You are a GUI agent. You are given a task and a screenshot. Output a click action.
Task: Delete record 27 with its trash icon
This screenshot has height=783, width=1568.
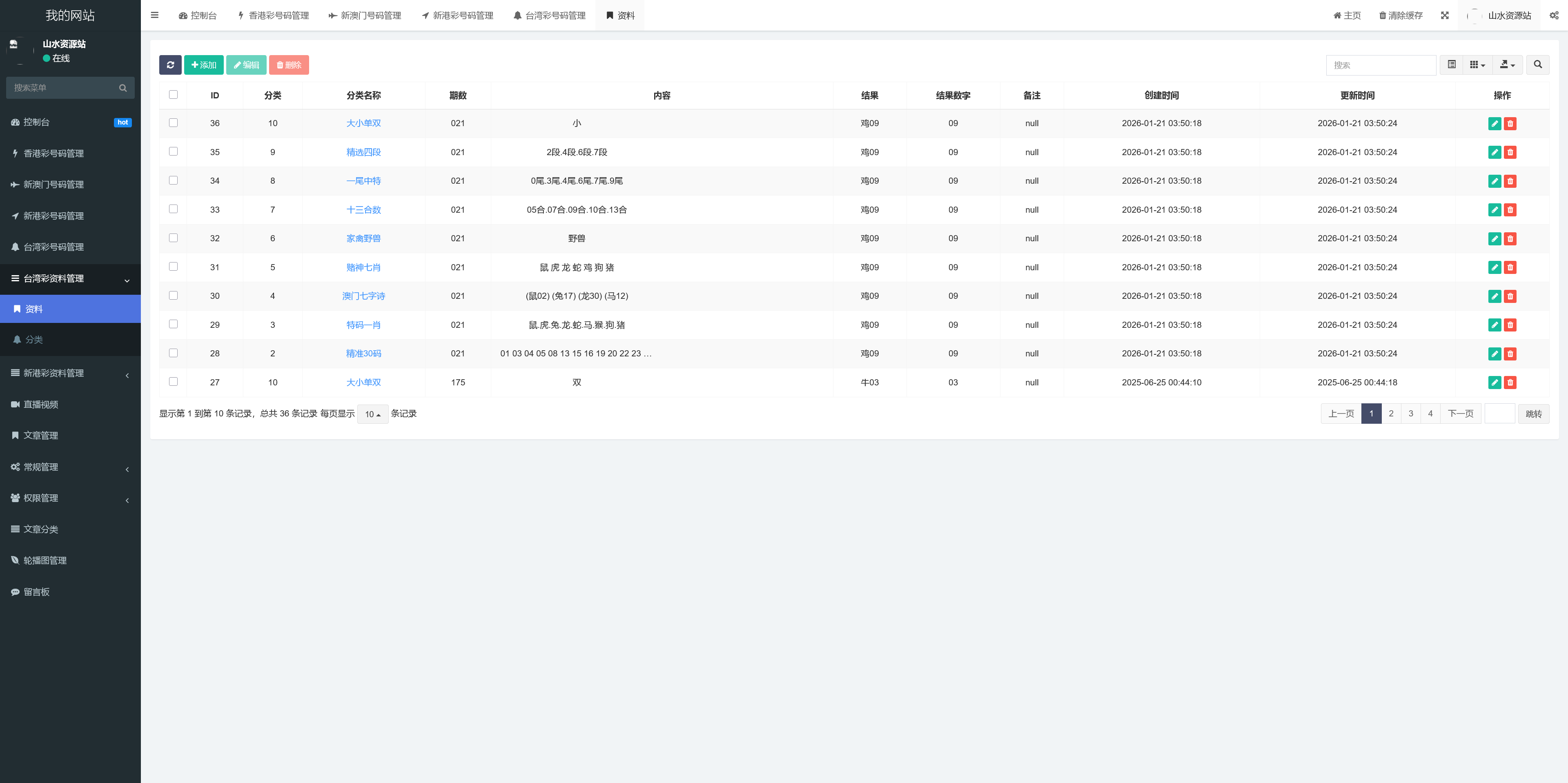(x=1510, y=383)
